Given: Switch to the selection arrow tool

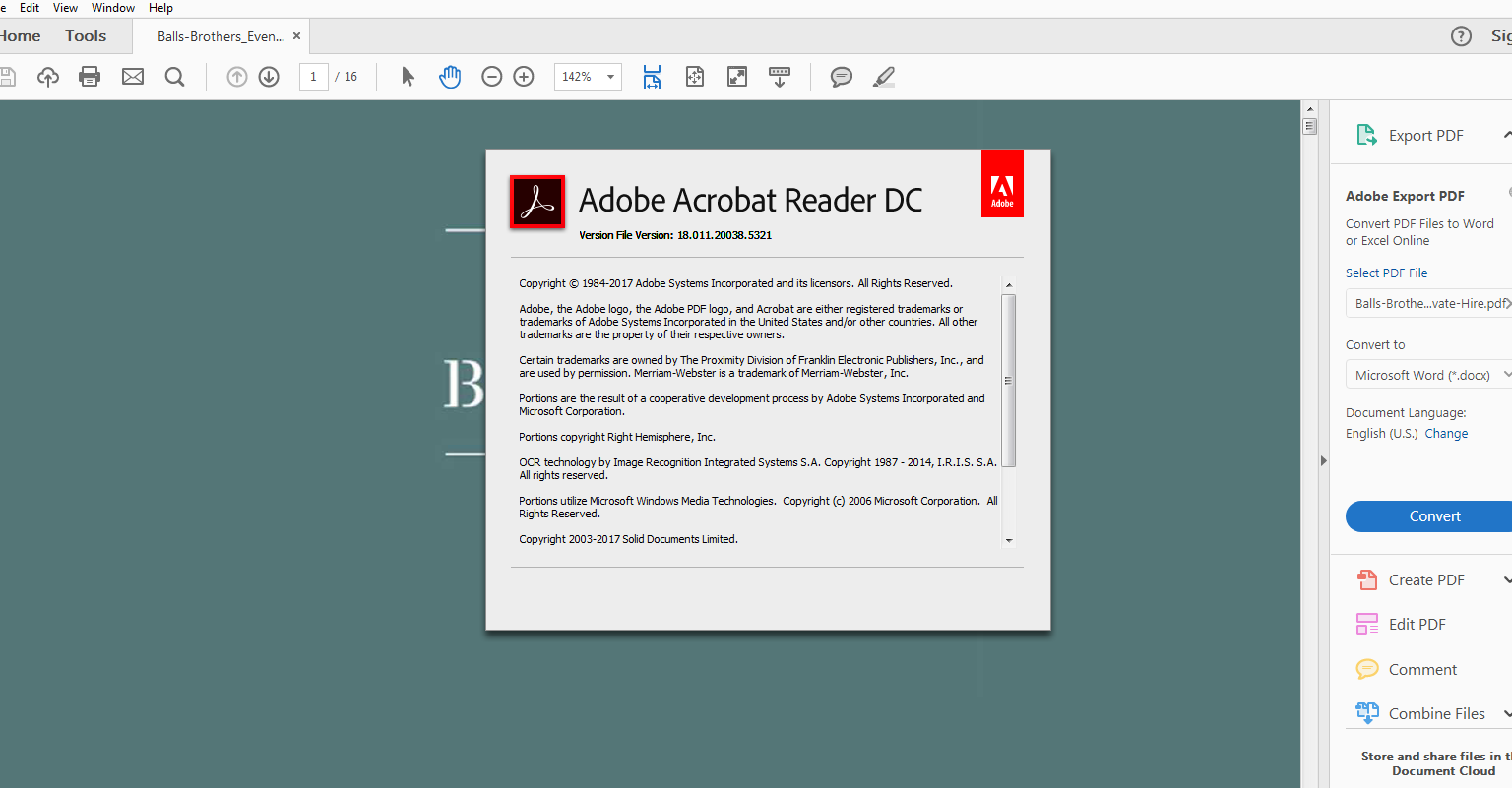Looking at the screenshot, I should pos(407,76).
